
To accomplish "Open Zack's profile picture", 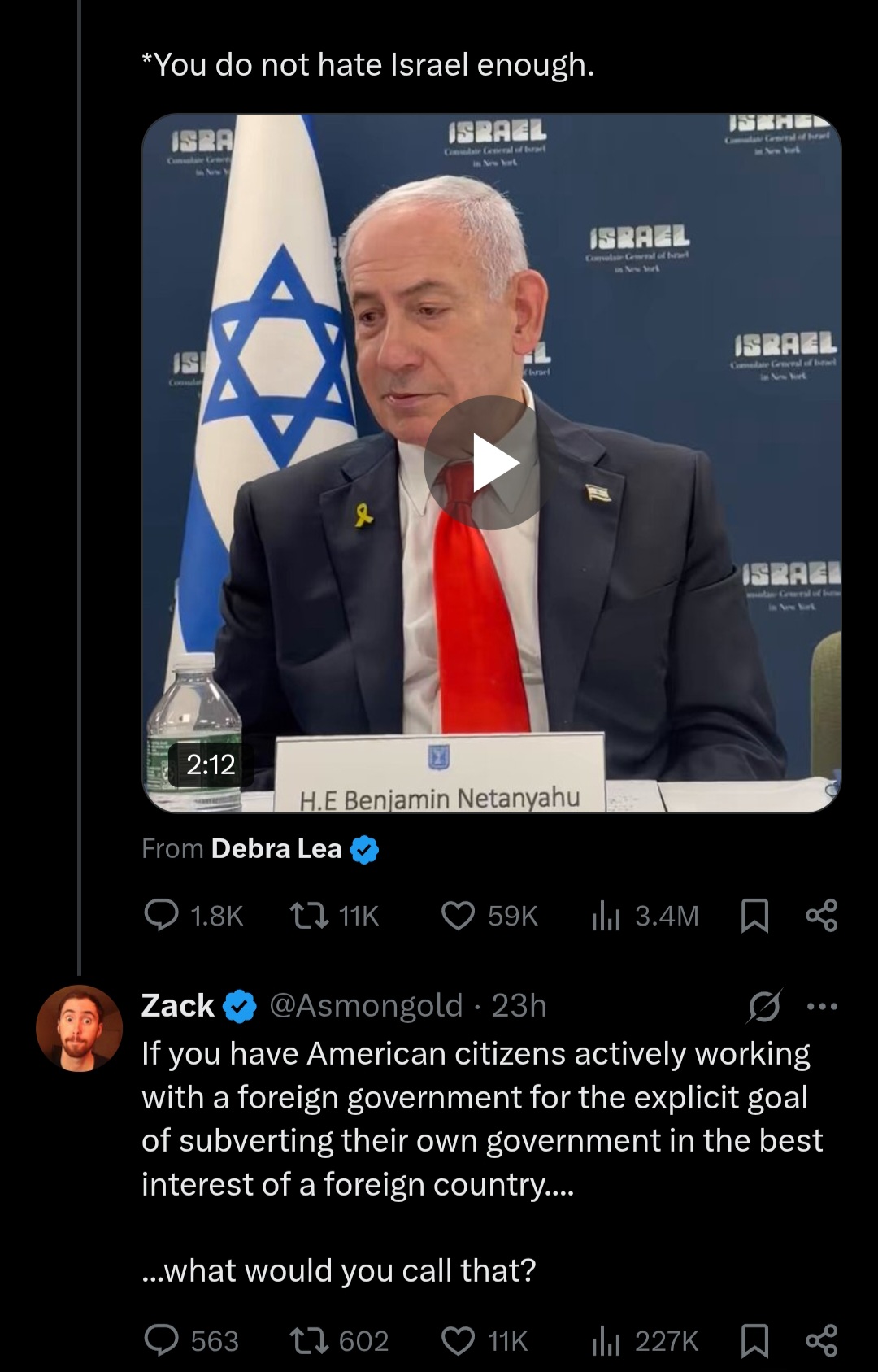I will coord(78,1028).
